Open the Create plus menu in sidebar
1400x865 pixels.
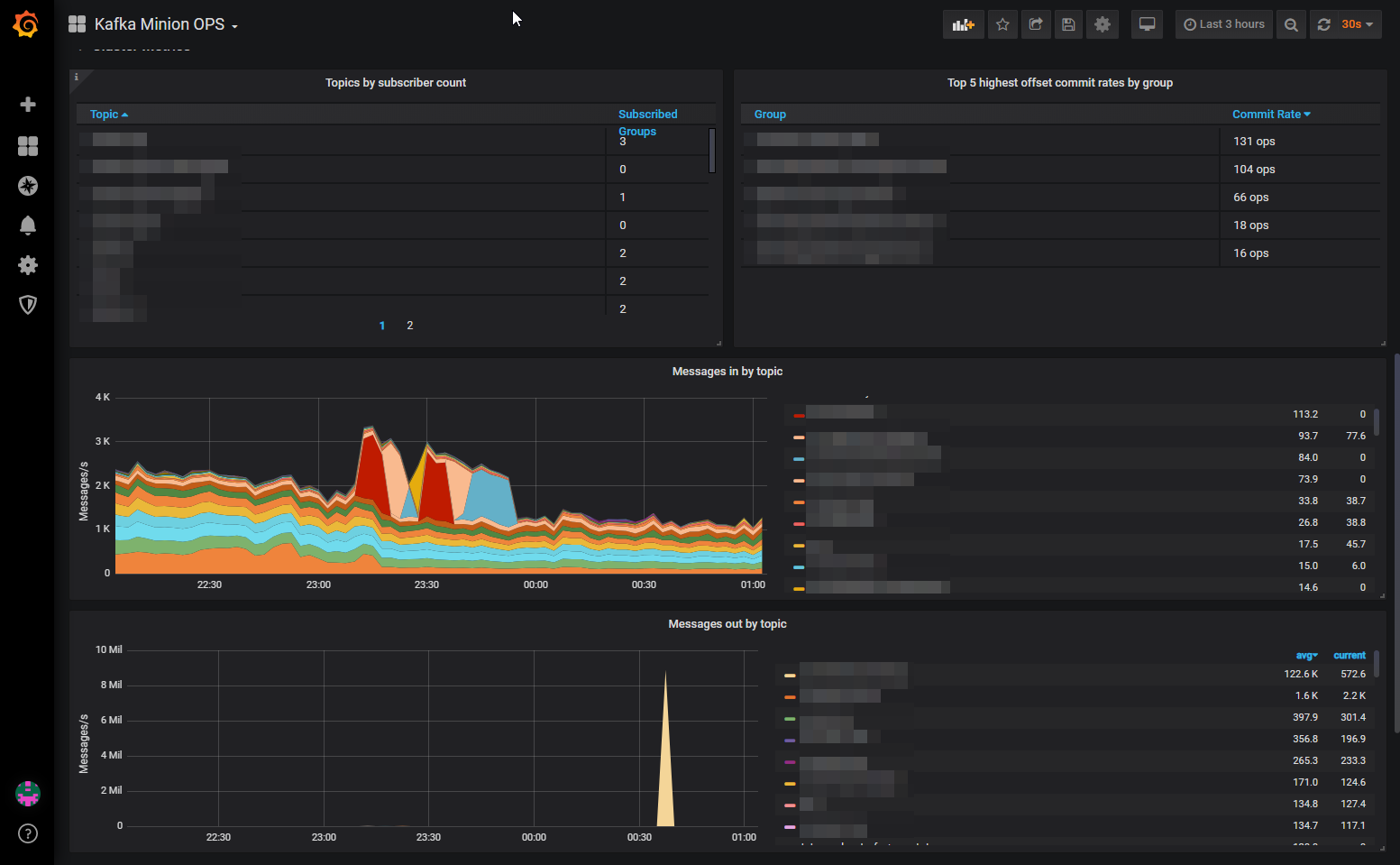pos(28,105)
